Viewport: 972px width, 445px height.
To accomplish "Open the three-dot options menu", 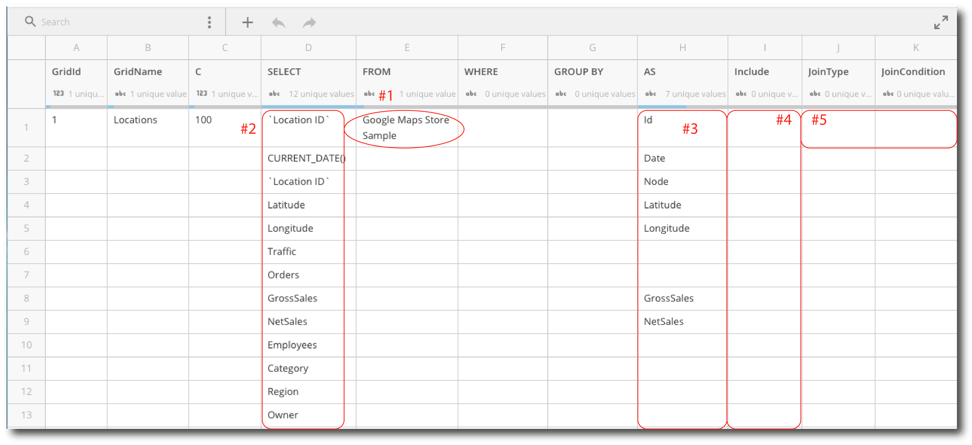I will point(210,22).
